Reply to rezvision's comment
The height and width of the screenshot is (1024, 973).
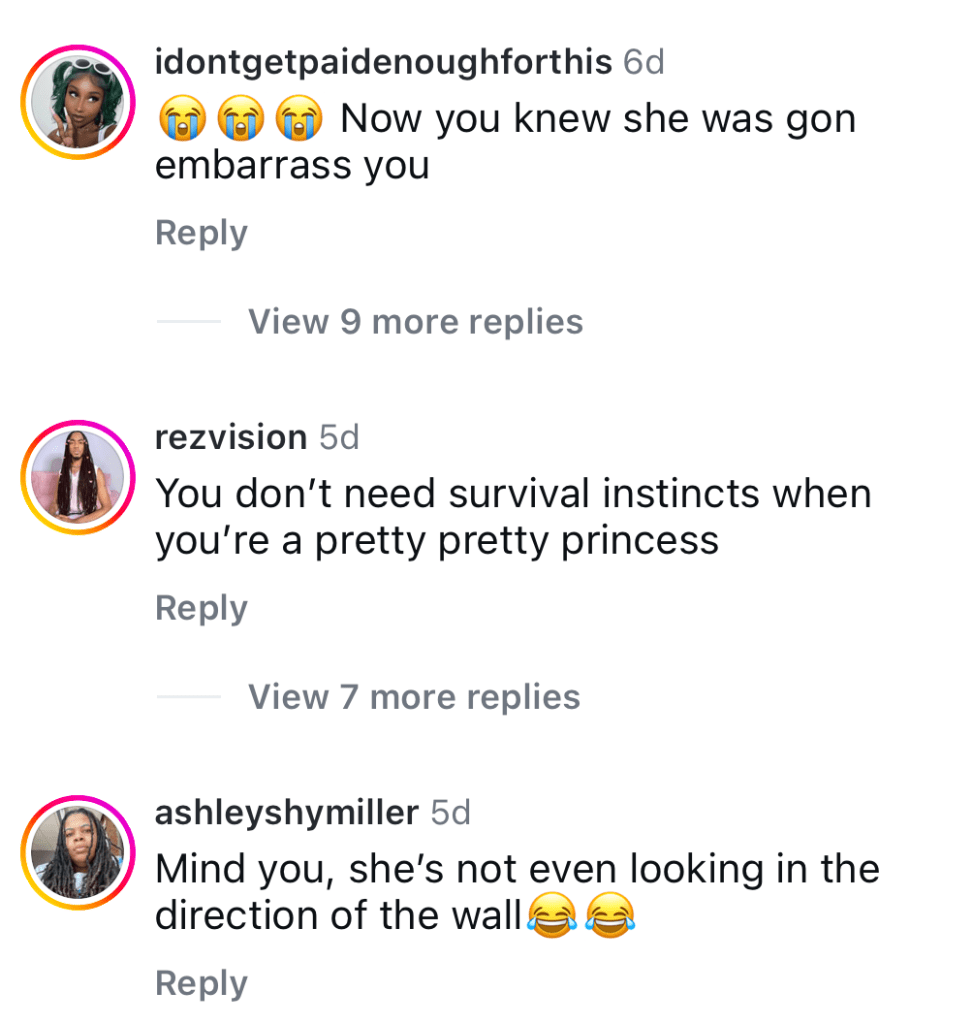coord(201,608)
